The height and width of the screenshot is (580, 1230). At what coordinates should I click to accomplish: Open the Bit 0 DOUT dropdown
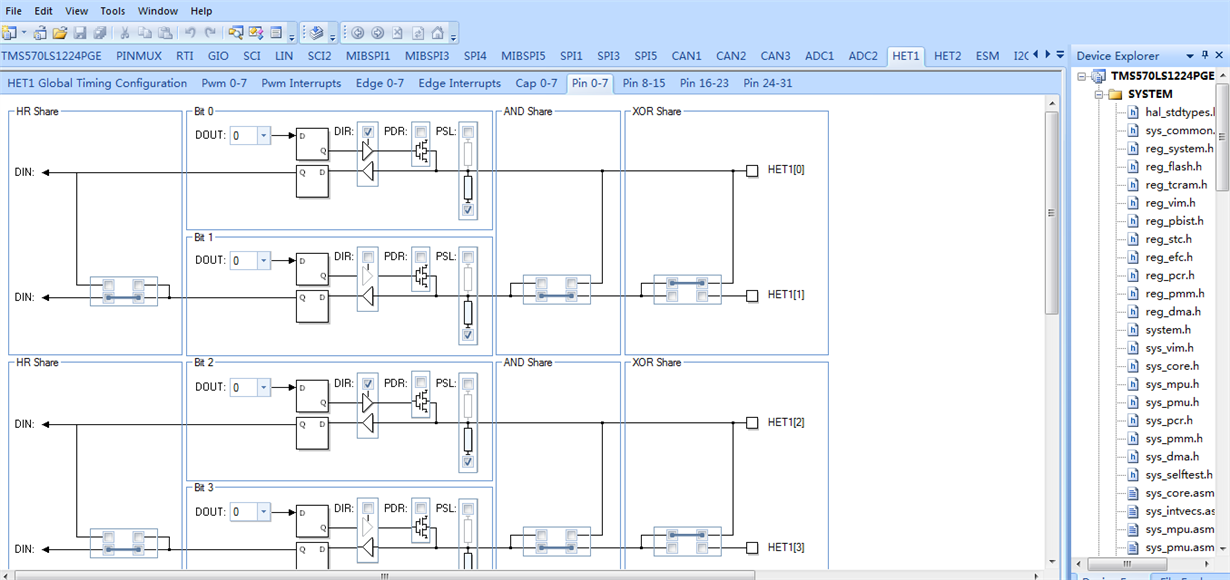click(263, 136)
